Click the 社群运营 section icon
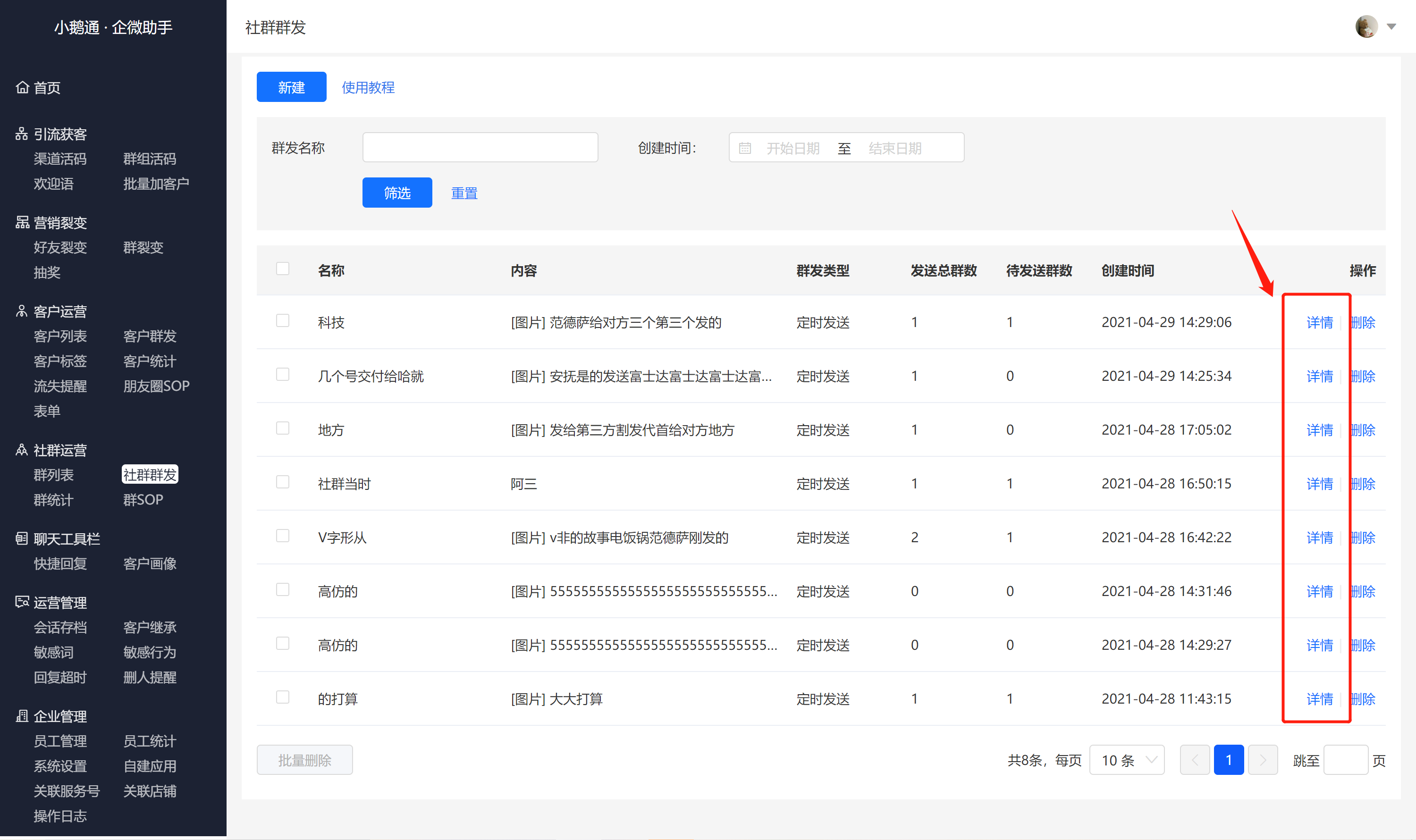 coord(22,450)
